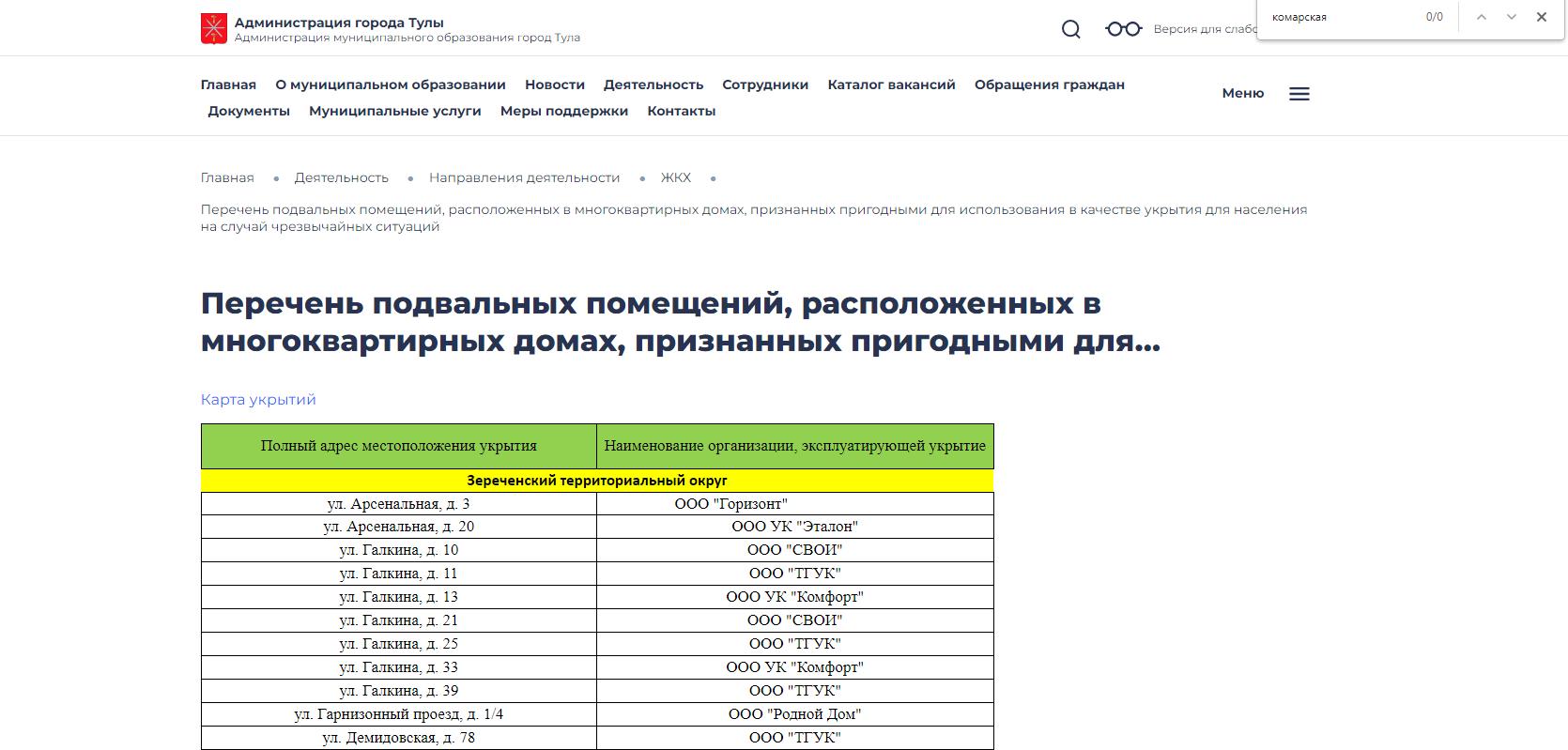
Task: Open Муниципальные услуги nav item
Action: 395,111
